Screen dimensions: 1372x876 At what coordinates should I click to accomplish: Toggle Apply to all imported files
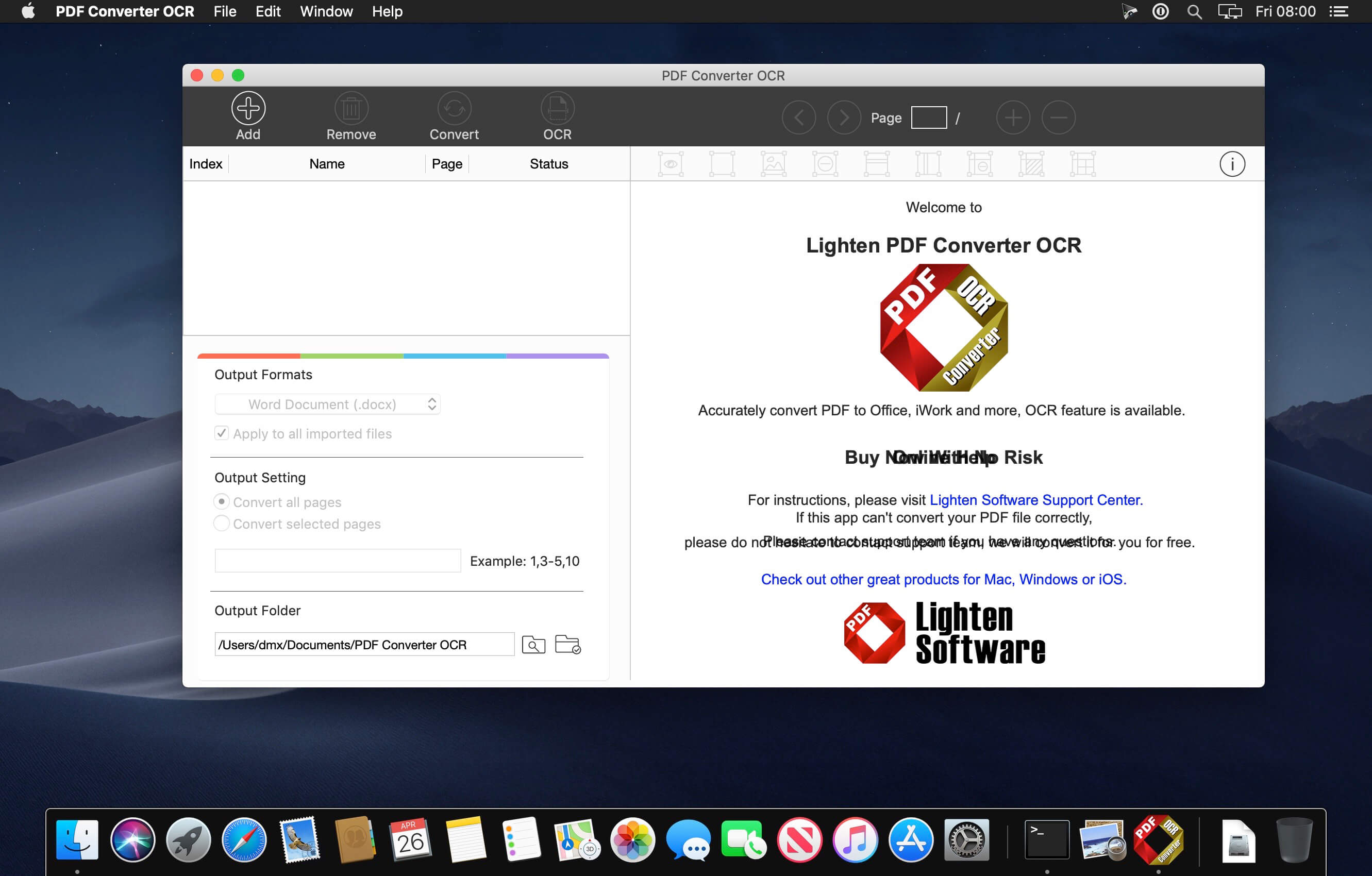pyautogui.click(x=222, y=433)
